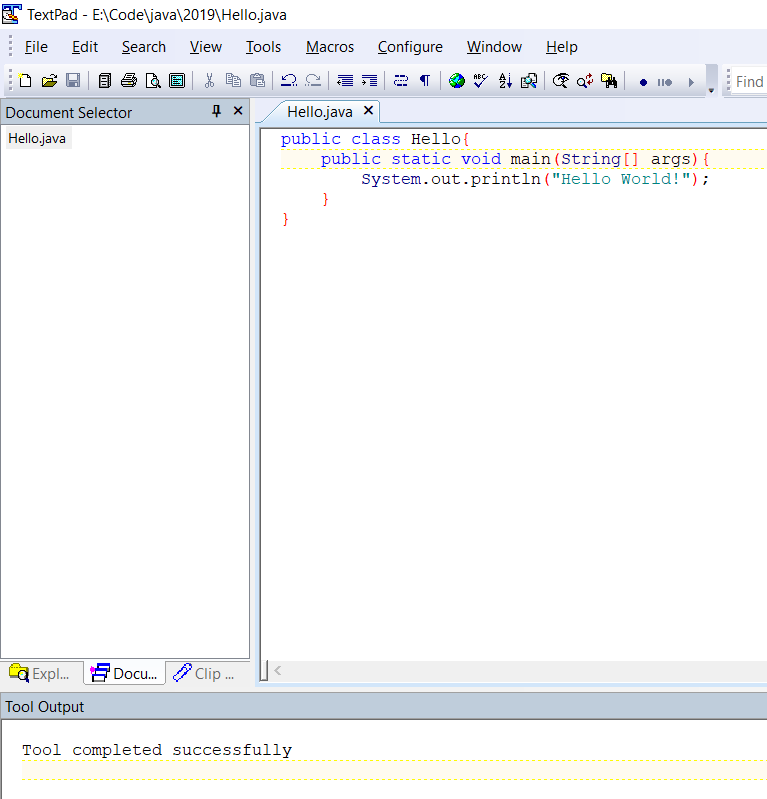Click the Save floppy disk icon
Image resolution: width=767 pixels, height=799 pixels.
(73, 81)
